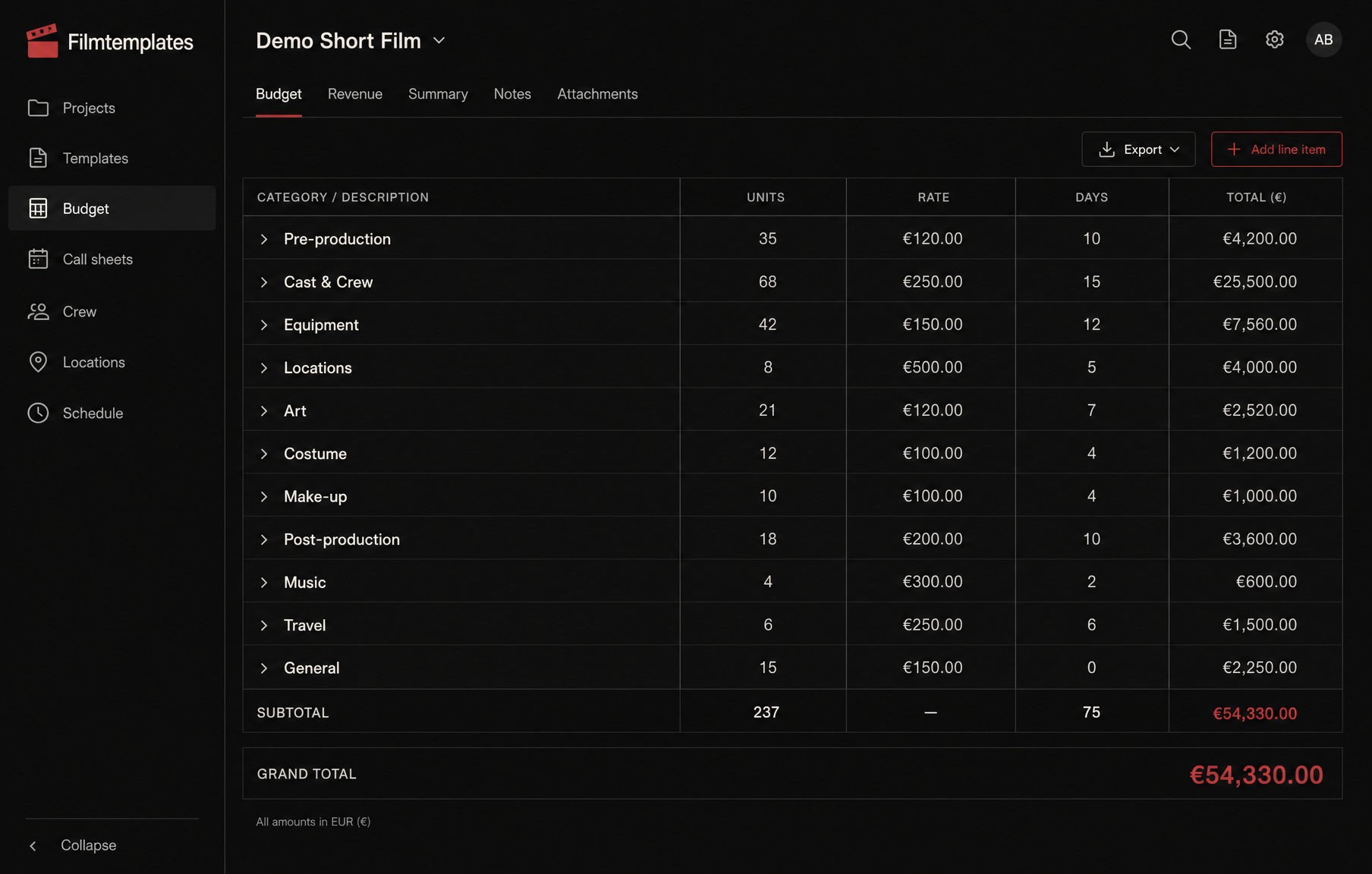Click the €25,500.00 total for Cast & Crew
This screenshot has width=1372, height=874.
pyautogui.click(x=1255, y=281)
